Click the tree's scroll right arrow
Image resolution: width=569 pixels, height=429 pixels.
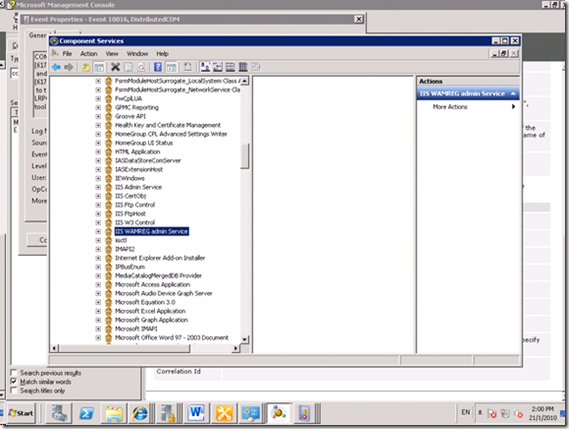pos(236,348)
